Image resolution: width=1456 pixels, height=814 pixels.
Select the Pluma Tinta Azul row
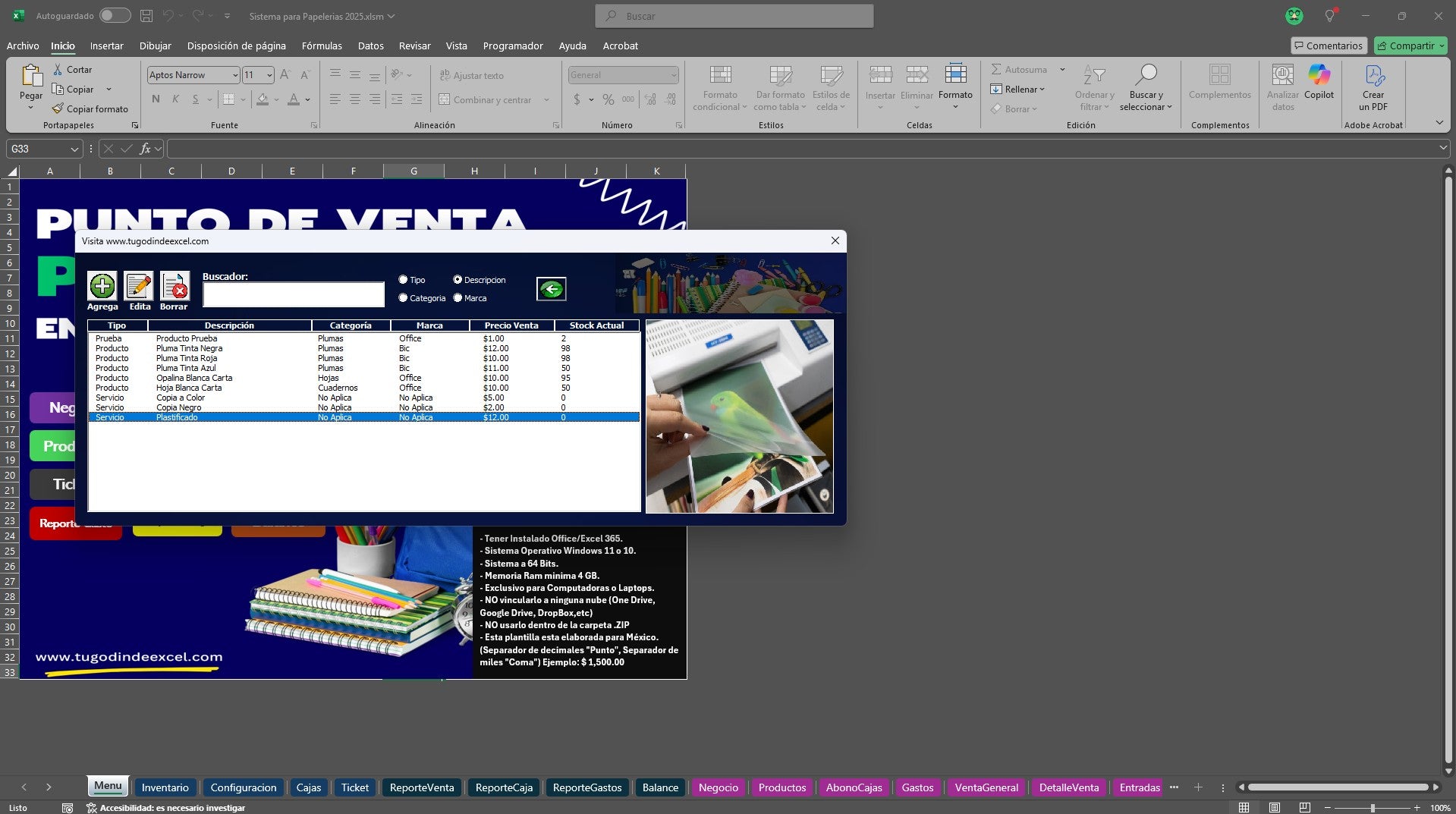point(364,368)
